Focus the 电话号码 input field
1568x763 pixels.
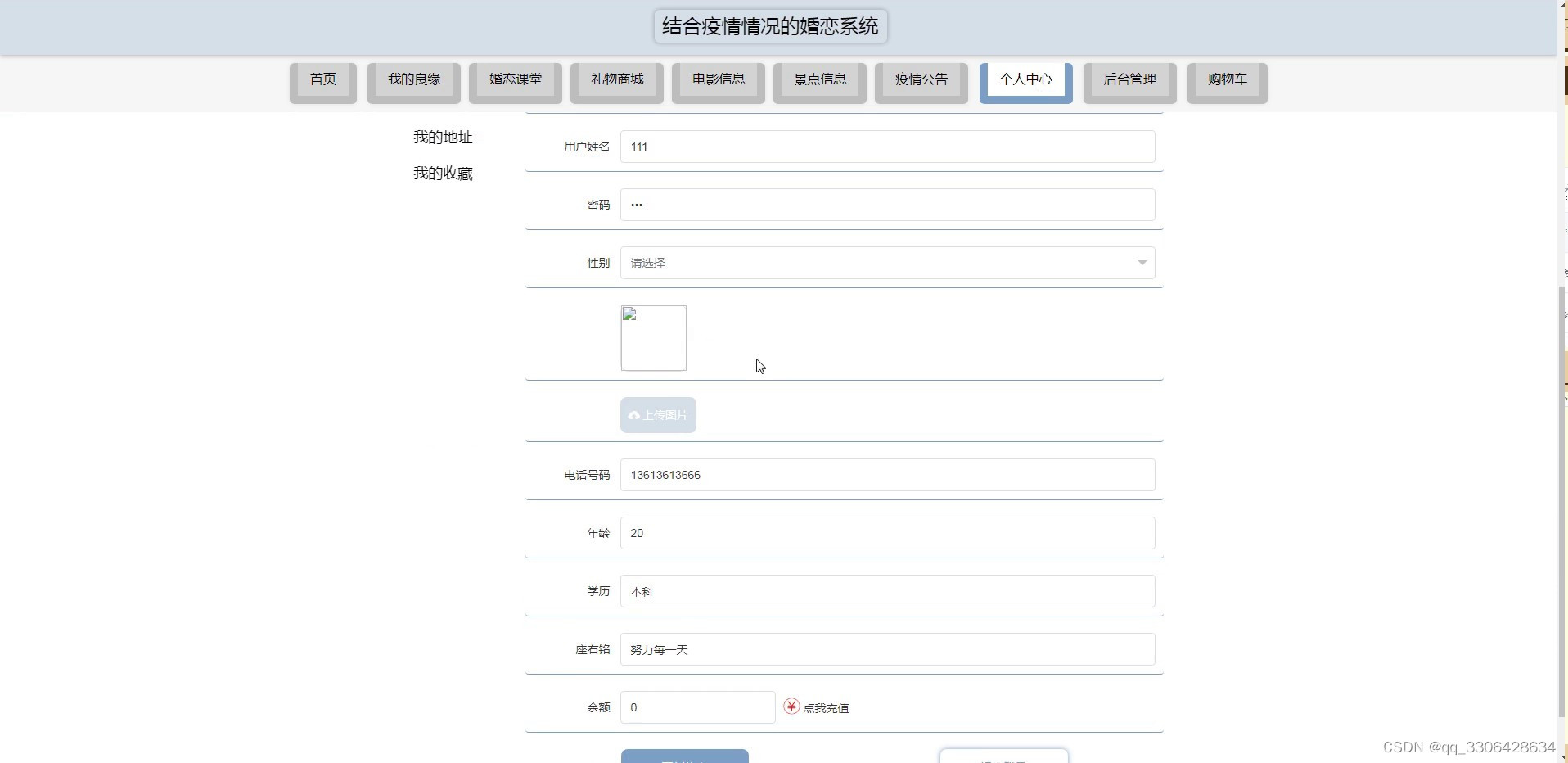tap(888, 475)
